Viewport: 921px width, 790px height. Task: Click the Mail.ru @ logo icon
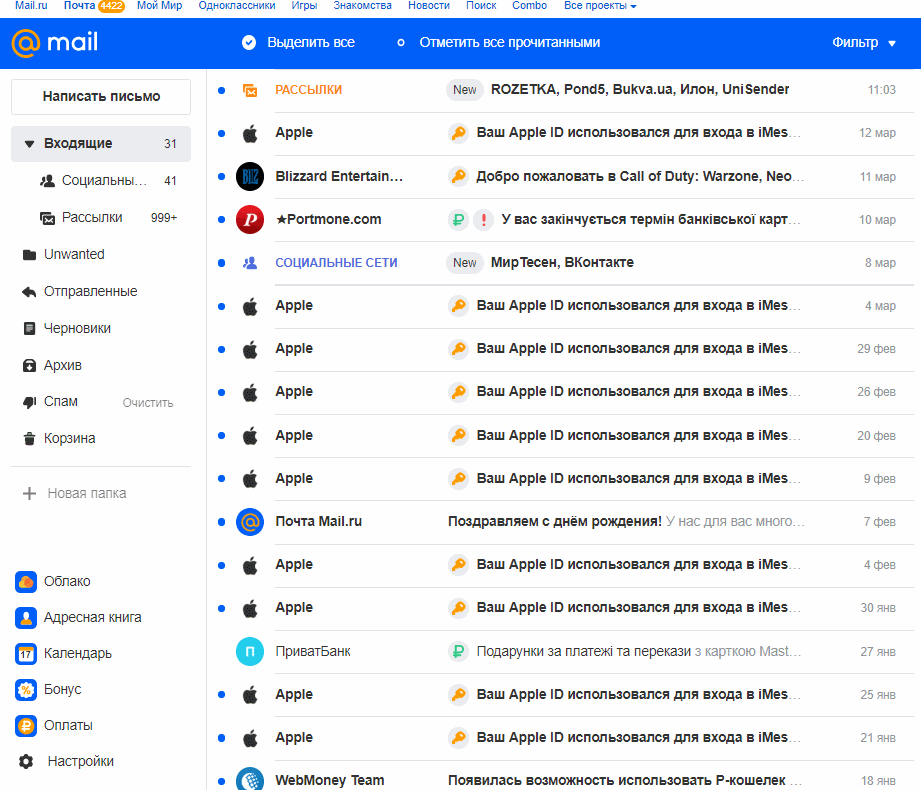tap(26, 43)
